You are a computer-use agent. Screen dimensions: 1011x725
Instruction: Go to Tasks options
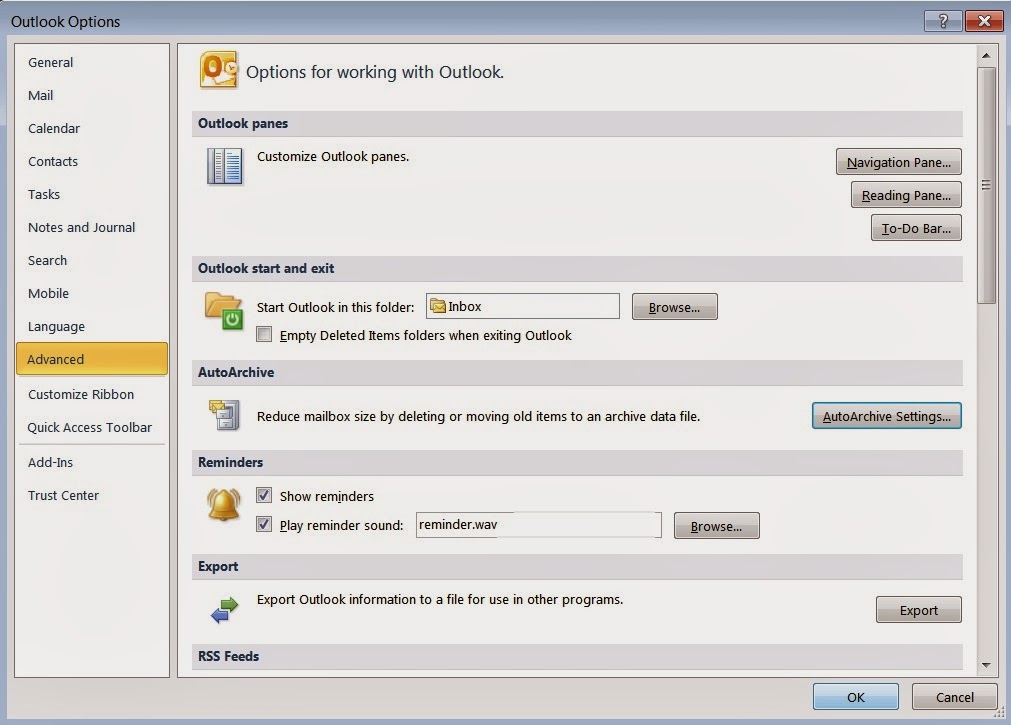pyautogui.click(x=92, y=194)
